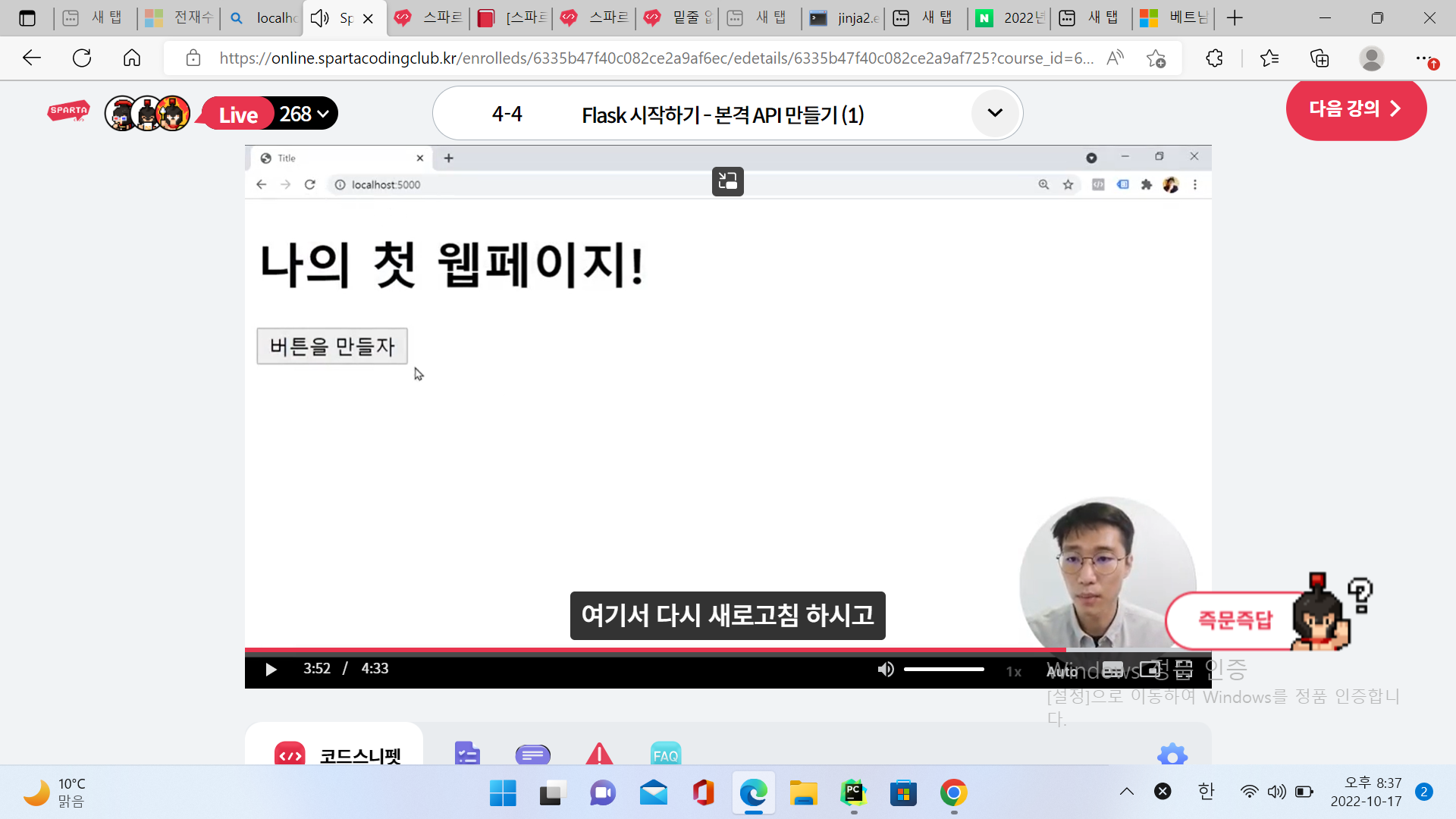Open the FAQ panel icon
Viewport: 1456px width, 819px height.
pyautogui.click(x=665, y=753)
